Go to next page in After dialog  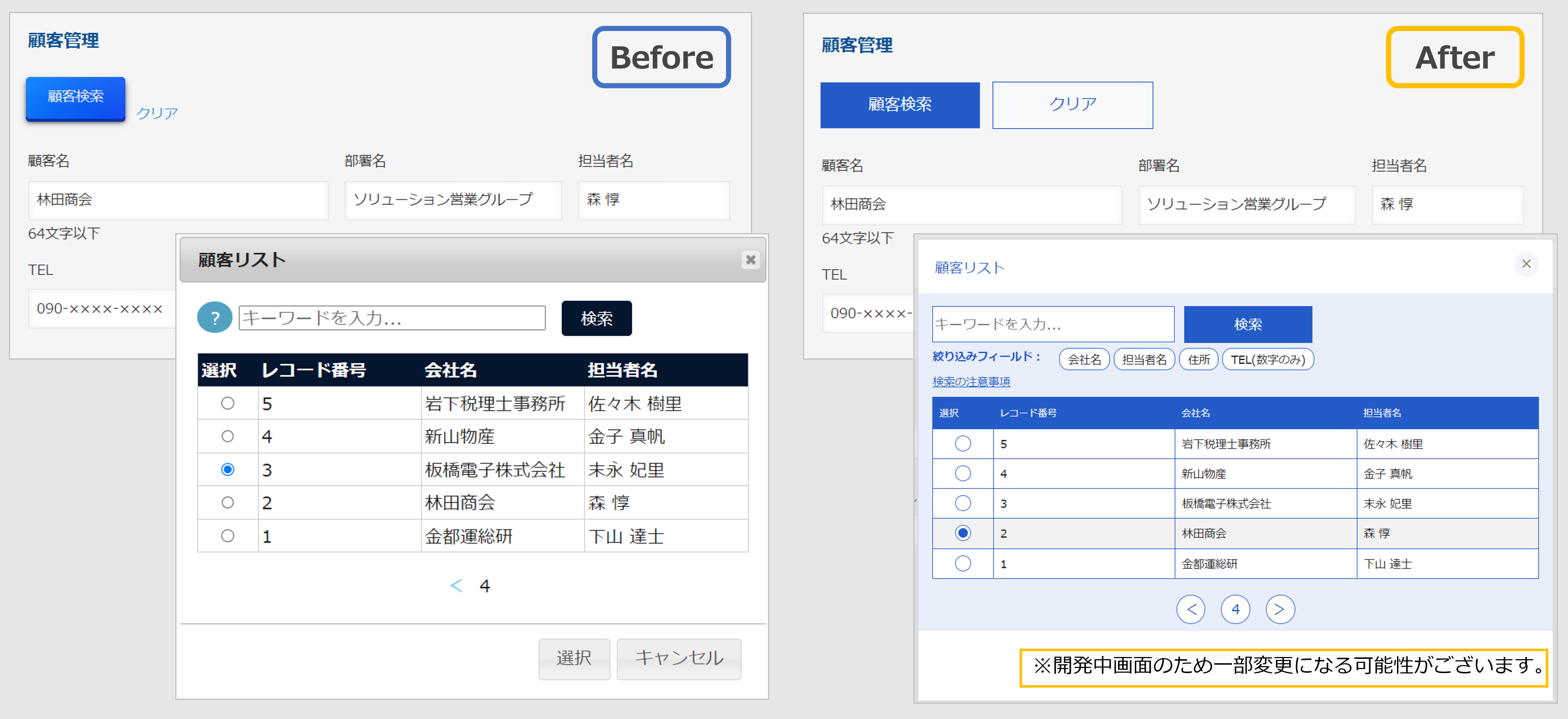pyautogui.click(x=1280, y=609)
